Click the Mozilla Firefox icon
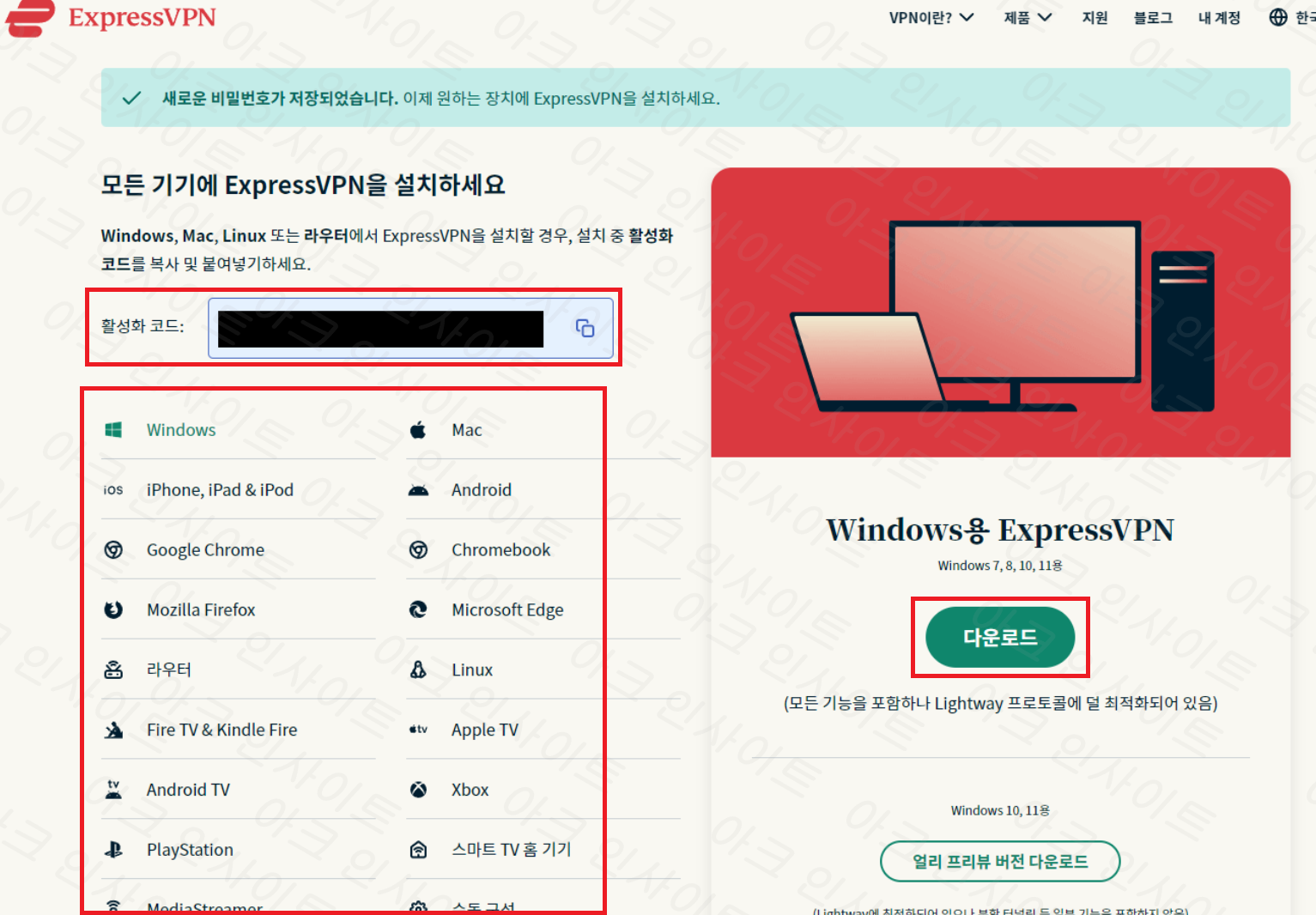The width and height of the screenshot is (1316, 915). [x=112, y=609]
